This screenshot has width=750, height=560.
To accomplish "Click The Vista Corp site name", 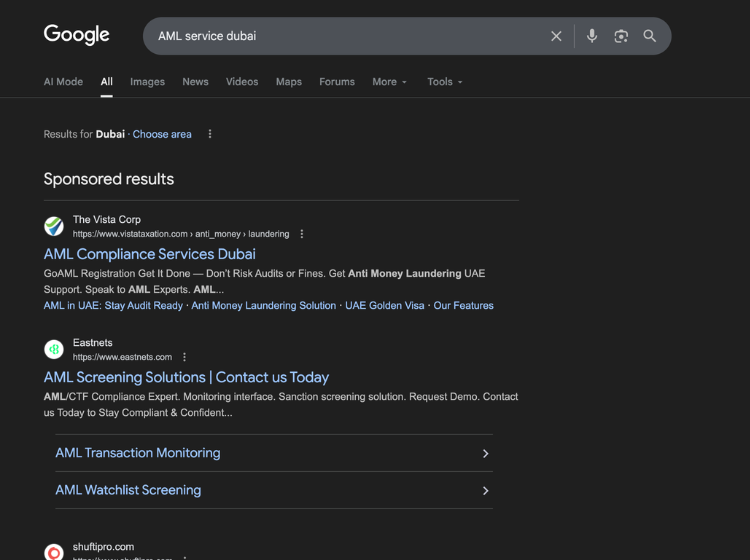I will (107, 220).
